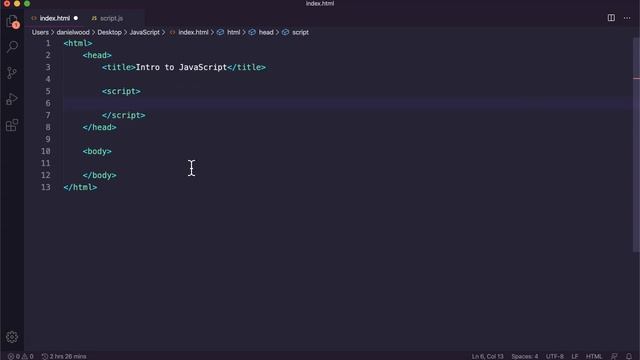Change indentation via Spaces: 4
The height and width of the screenshot is (360, 640).
click(524, 356)
